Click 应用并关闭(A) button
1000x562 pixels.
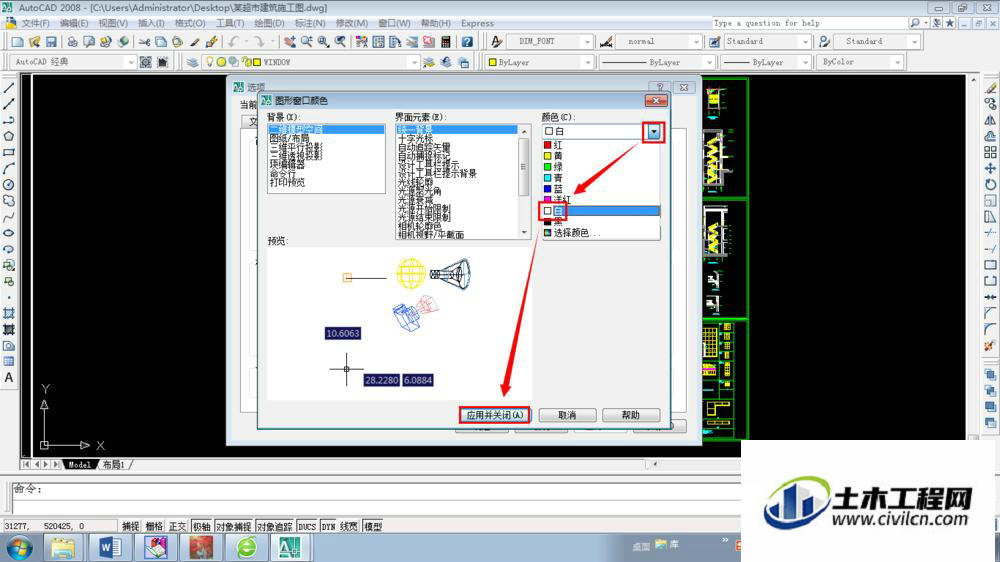(x=494, y=415)
